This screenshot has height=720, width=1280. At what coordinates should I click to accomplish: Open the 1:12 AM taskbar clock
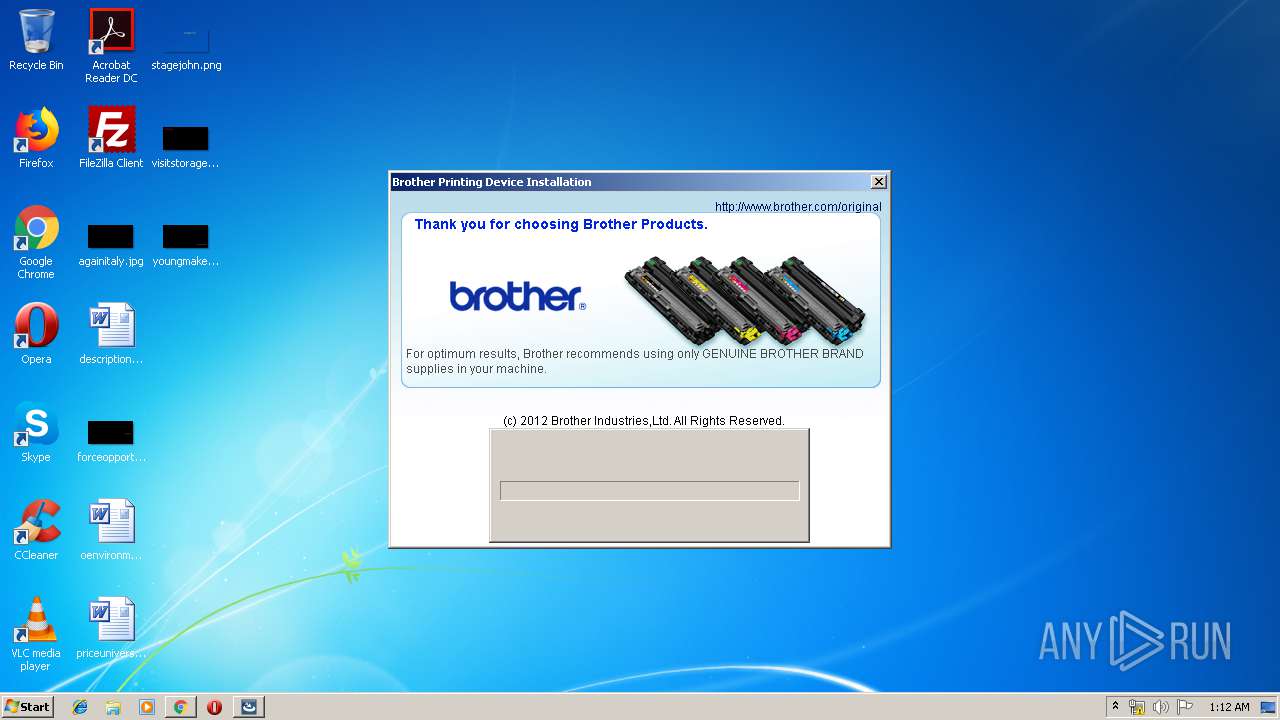tap(1229, 707)
